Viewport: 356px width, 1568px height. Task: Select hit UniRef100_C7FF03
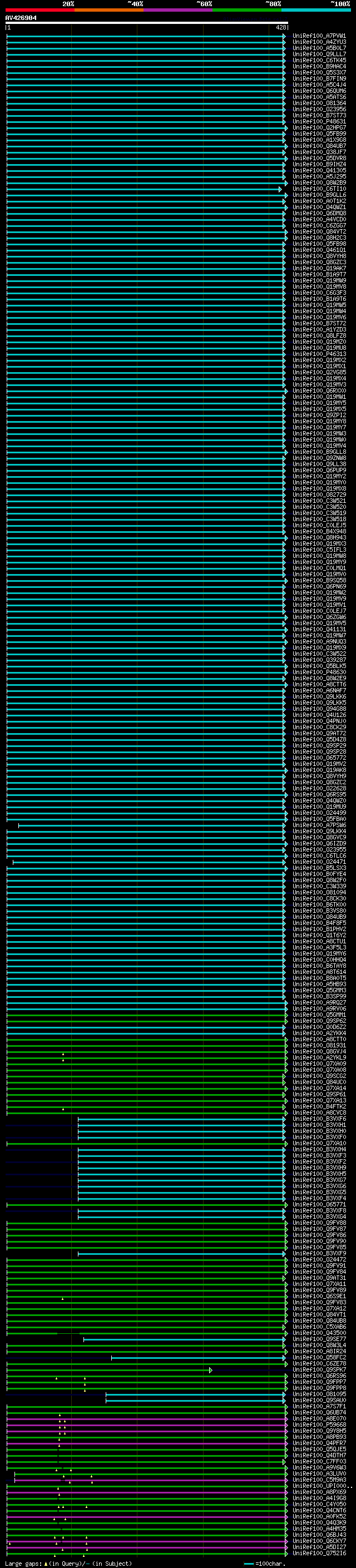click(x=319, y=1461)
